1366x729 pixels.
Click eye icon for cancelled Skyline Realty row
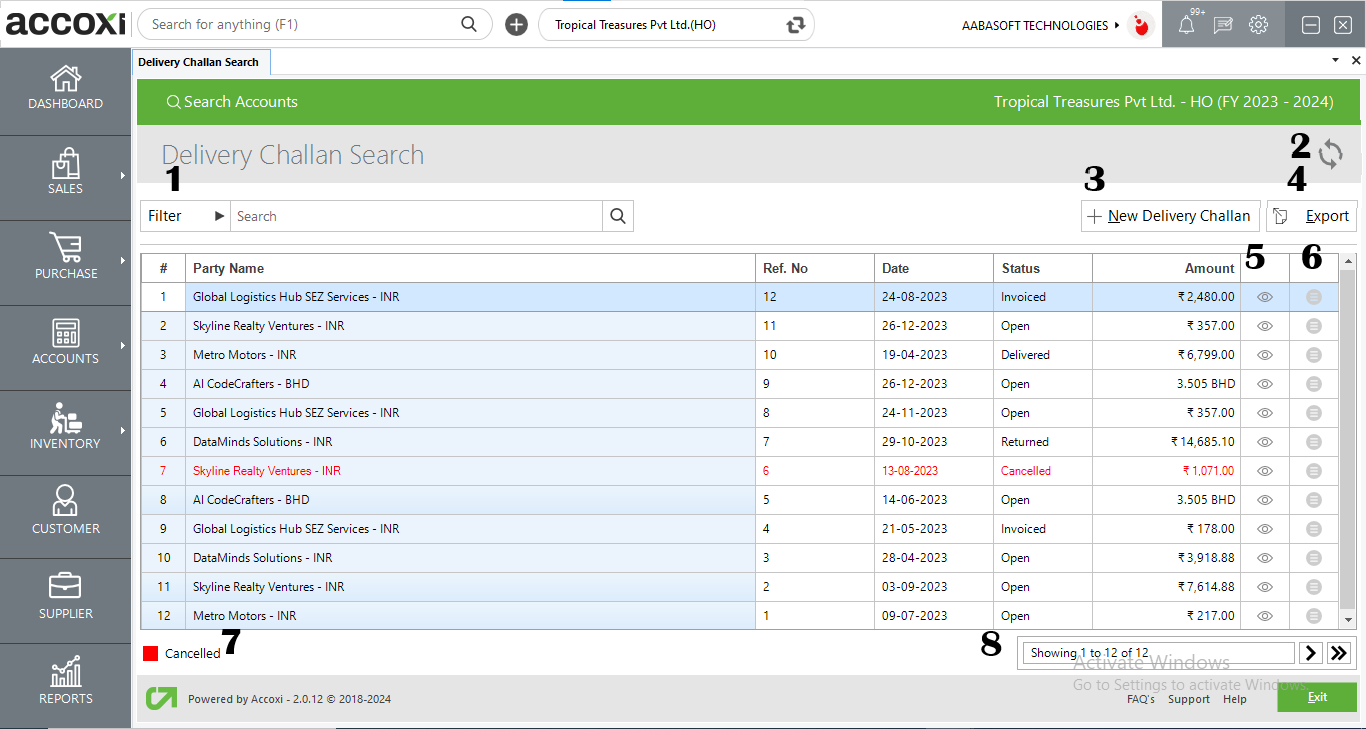[1265, 471]
